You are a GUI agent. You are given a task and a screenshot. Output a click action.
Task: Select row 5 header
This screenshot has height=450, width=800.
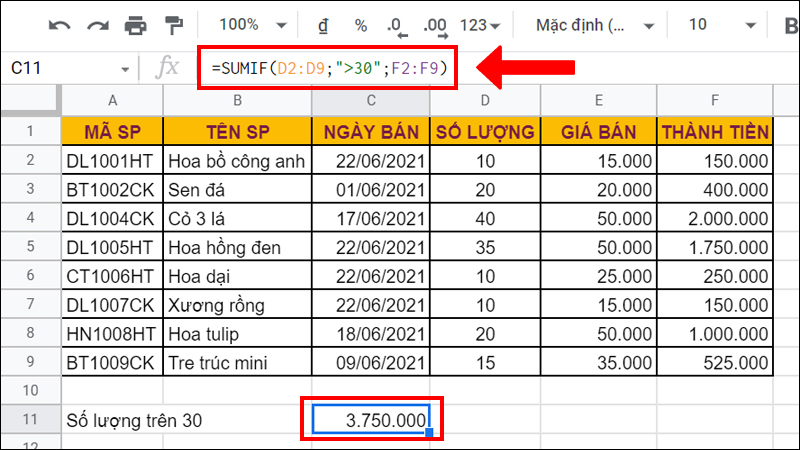point(31,246)
